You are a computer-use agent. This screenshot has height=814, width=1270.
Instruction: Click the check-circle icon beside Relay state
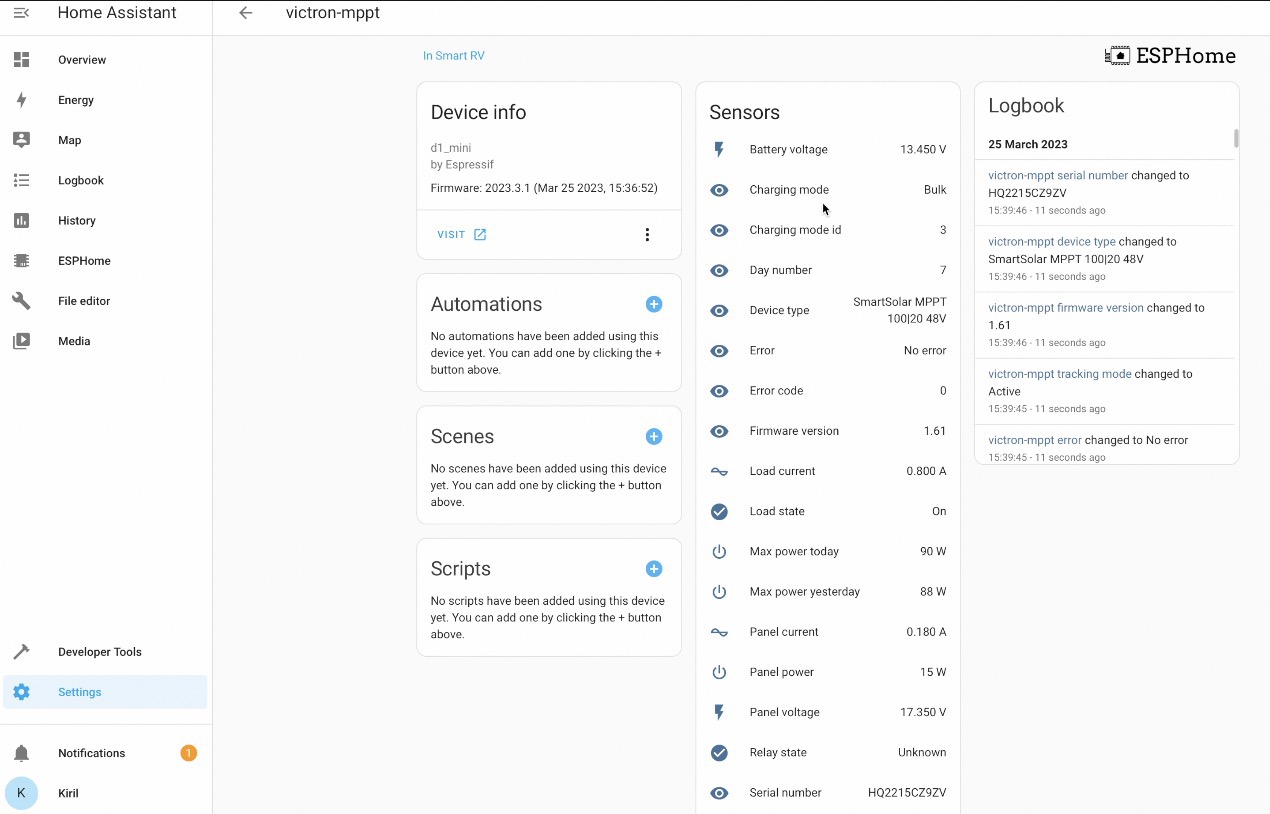[719, 752]
